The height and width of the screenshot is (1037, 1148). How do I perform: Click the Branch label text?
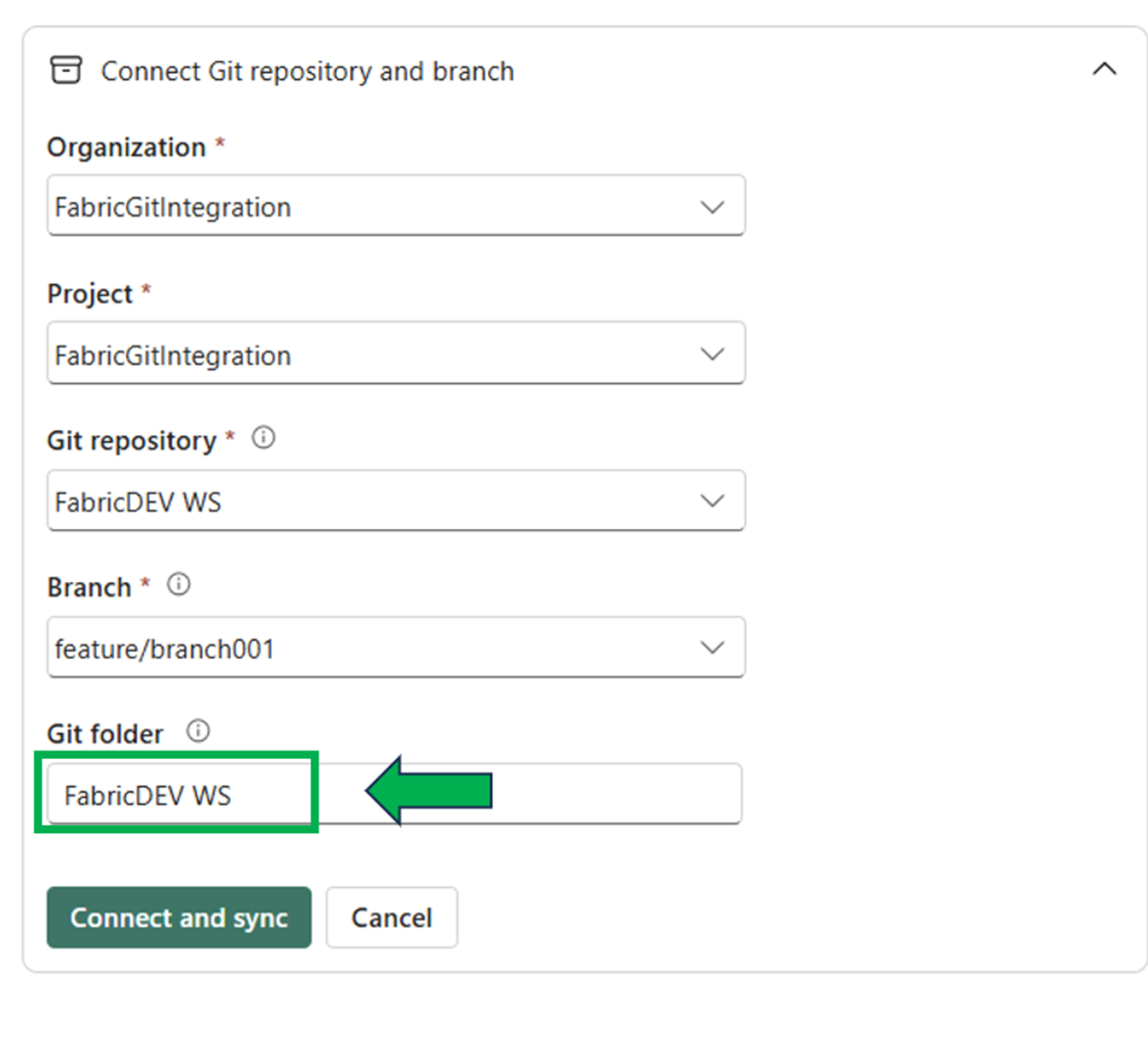[89, 587]
